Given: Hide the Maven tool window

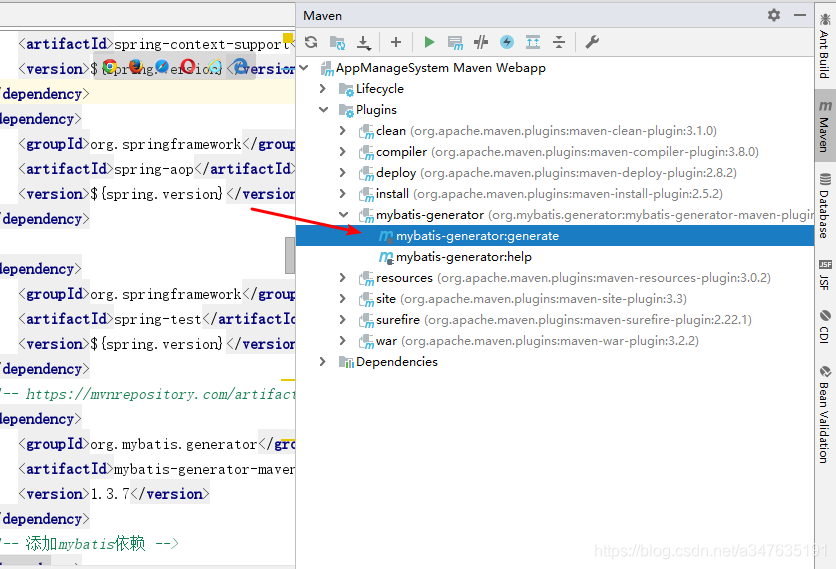Looking at the screenshot, I should coord(800,15).
